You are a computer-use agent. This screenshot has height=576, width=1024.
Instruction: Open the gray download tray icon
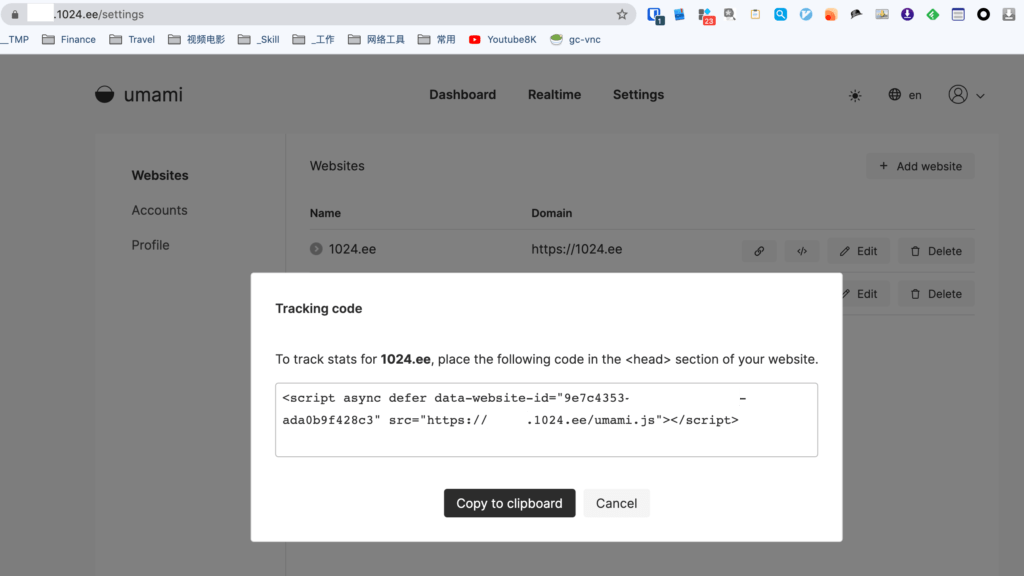tap(1008, 14)
